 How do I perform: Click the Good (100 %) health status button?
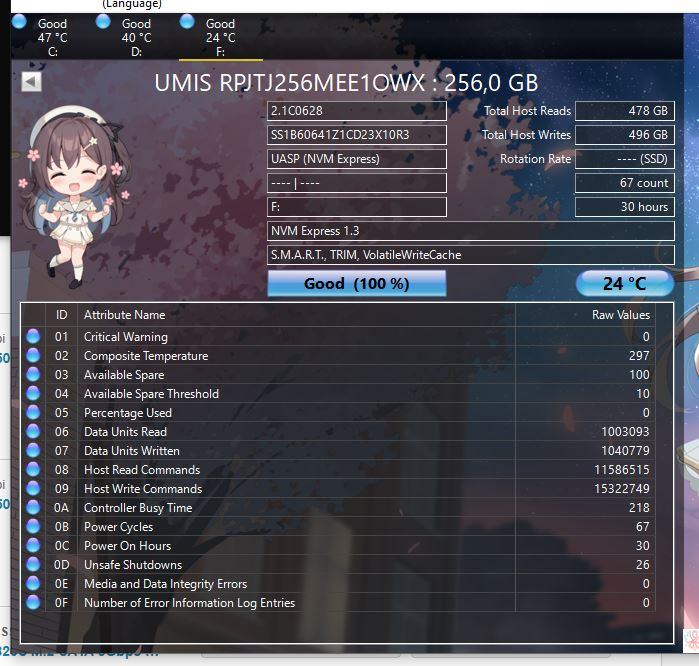(x=357, y=284)
